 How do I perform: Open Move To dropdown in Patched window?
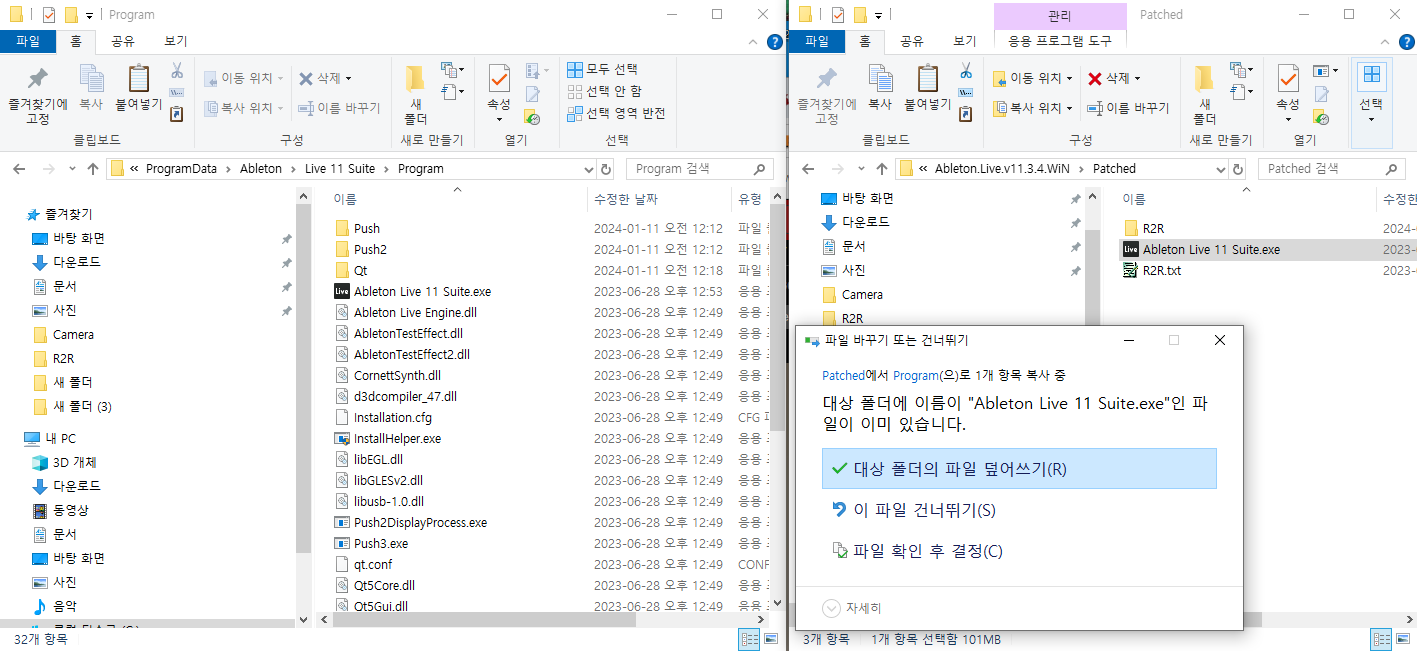pyautogui.click(x=1032, y=78)
